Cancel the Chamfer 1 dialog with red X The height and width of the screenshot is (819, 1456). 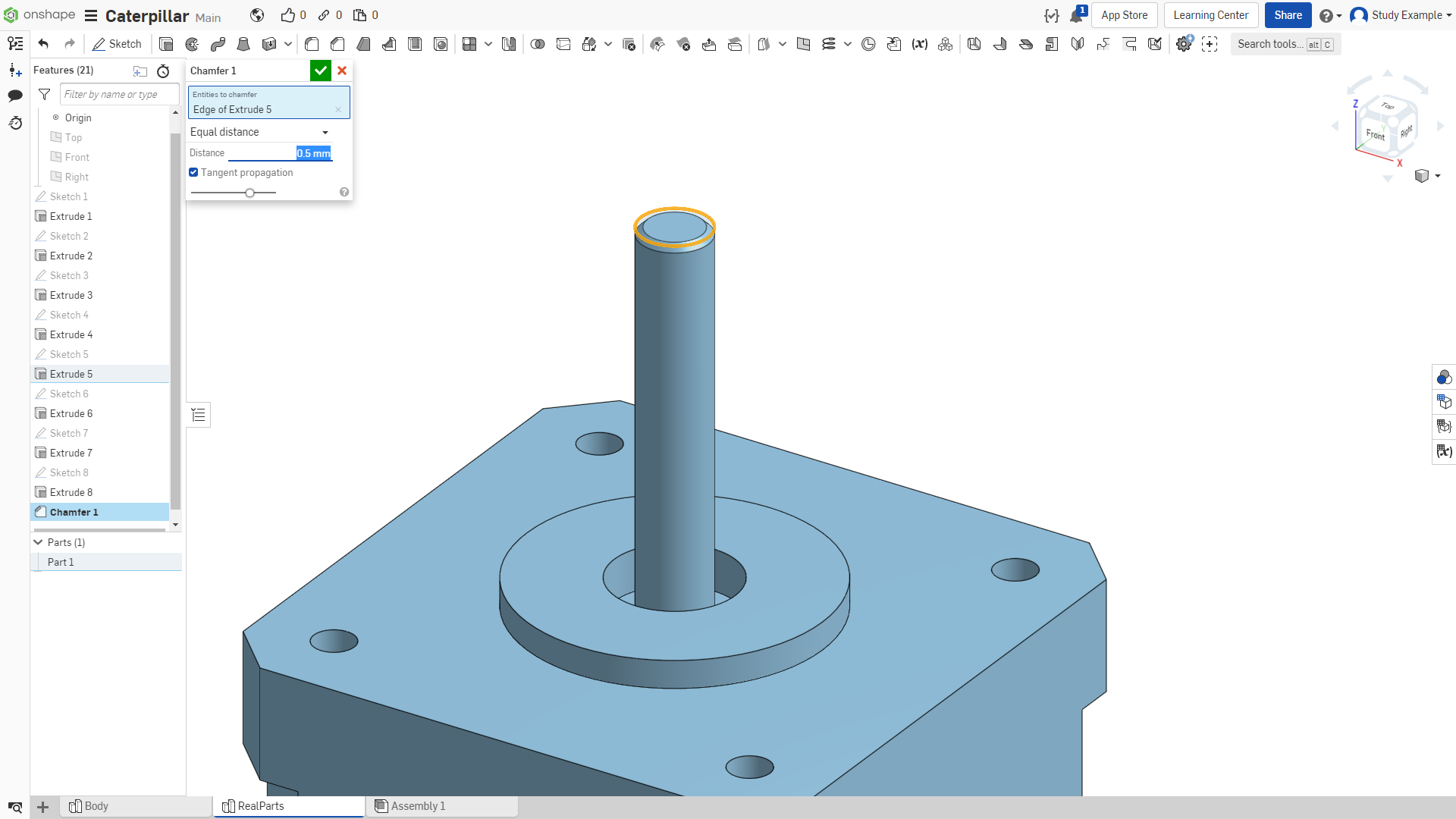tap(342, 71)
